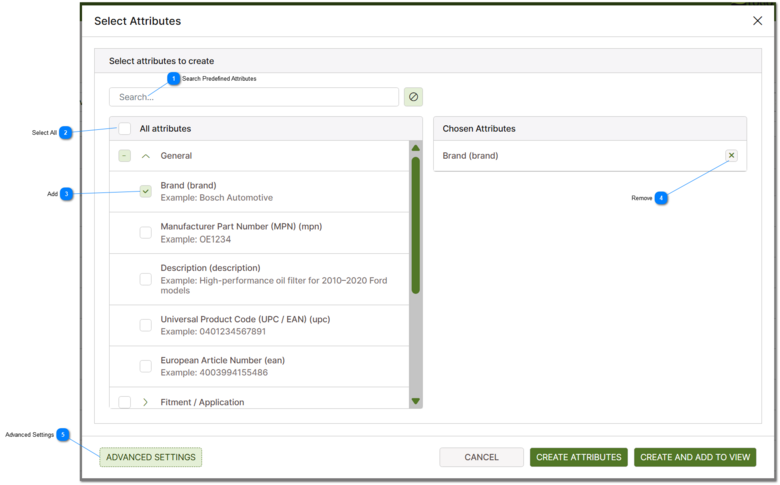Click 'Example: High-performance oil filter' text
Viewport: 780px width, 485px height.
274,285
